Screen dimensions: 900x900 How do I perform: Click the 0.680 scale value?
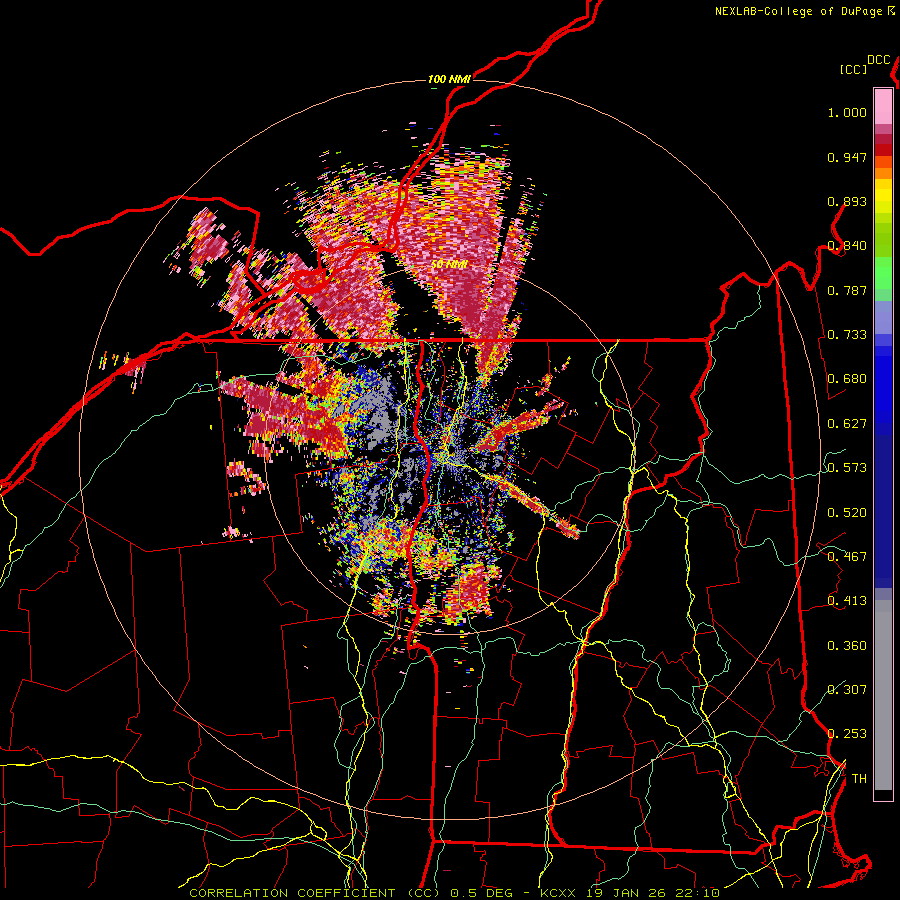[x=847, y=379]
